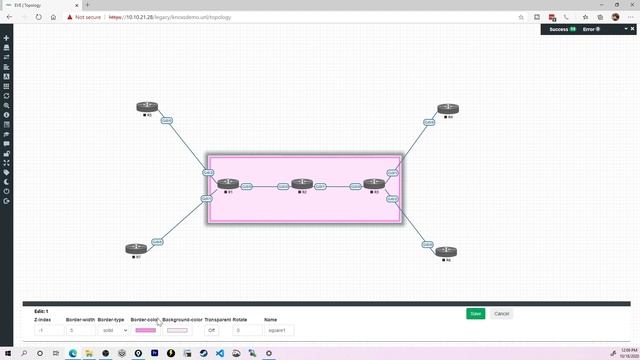The height and width of the screenshot is (360, 640).
Task: Open browser settings ellipsis menu
Action: point(631,17)
